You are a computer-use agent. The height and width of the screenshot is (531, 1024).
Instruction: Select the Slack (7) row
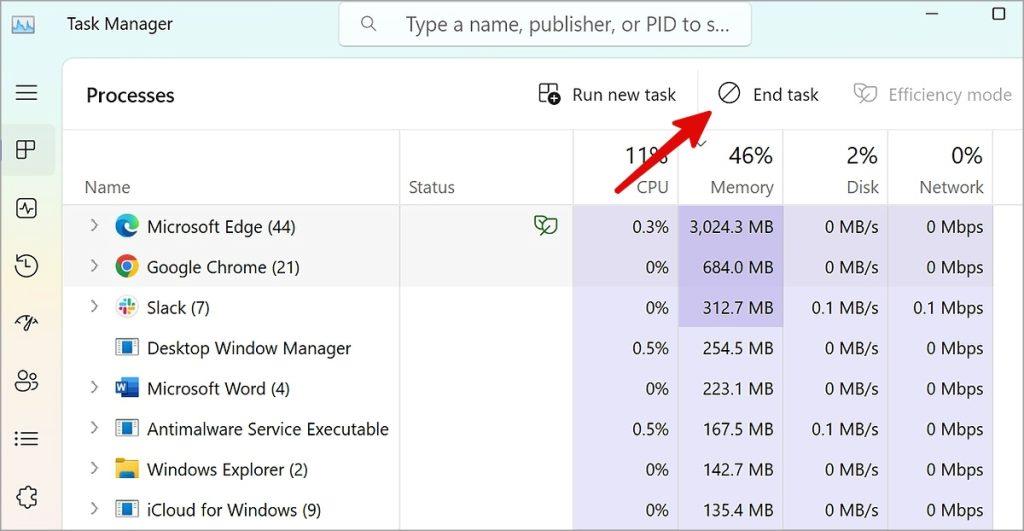click(x=528, y=307)
